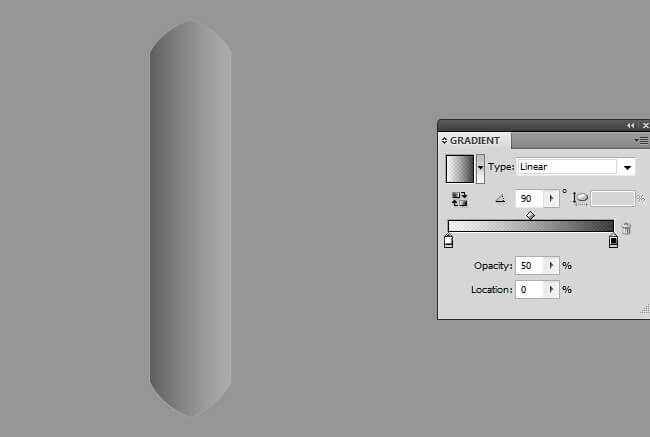Select the white left gradient stop
650x437 pixels.
coord(448,241)
